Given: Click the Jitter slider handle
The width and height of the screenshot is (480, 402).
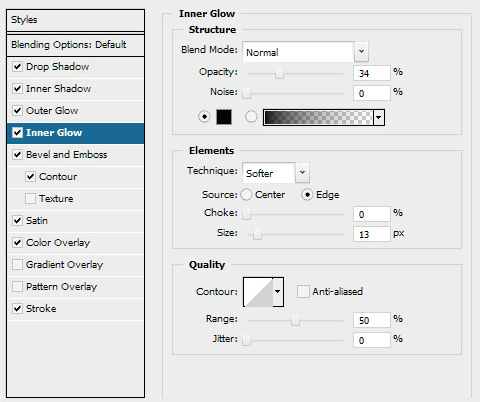Looking at the screenshot, I should [246, 340].
